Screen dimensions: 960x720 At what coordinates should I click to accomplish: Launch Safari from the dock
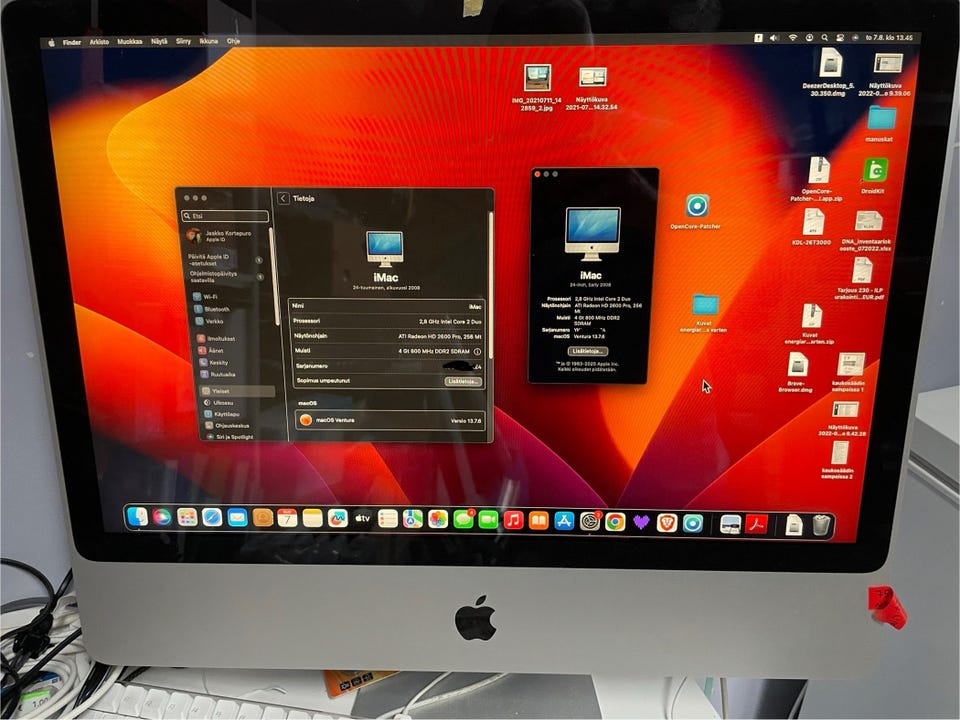tap(212, 518)
